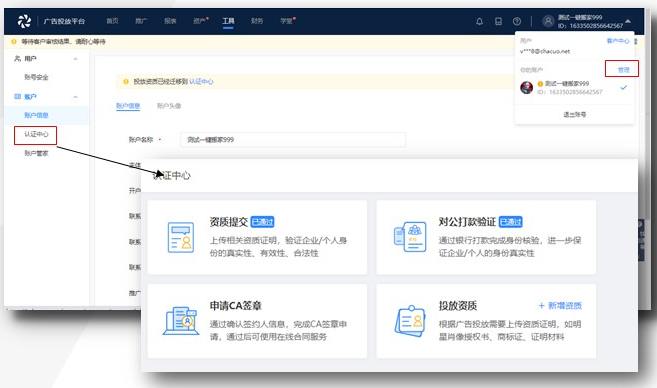Viewport: 657px width, 388px height.
Task: Open the 申请CA签章 card
Action: [x=257, y=321]
